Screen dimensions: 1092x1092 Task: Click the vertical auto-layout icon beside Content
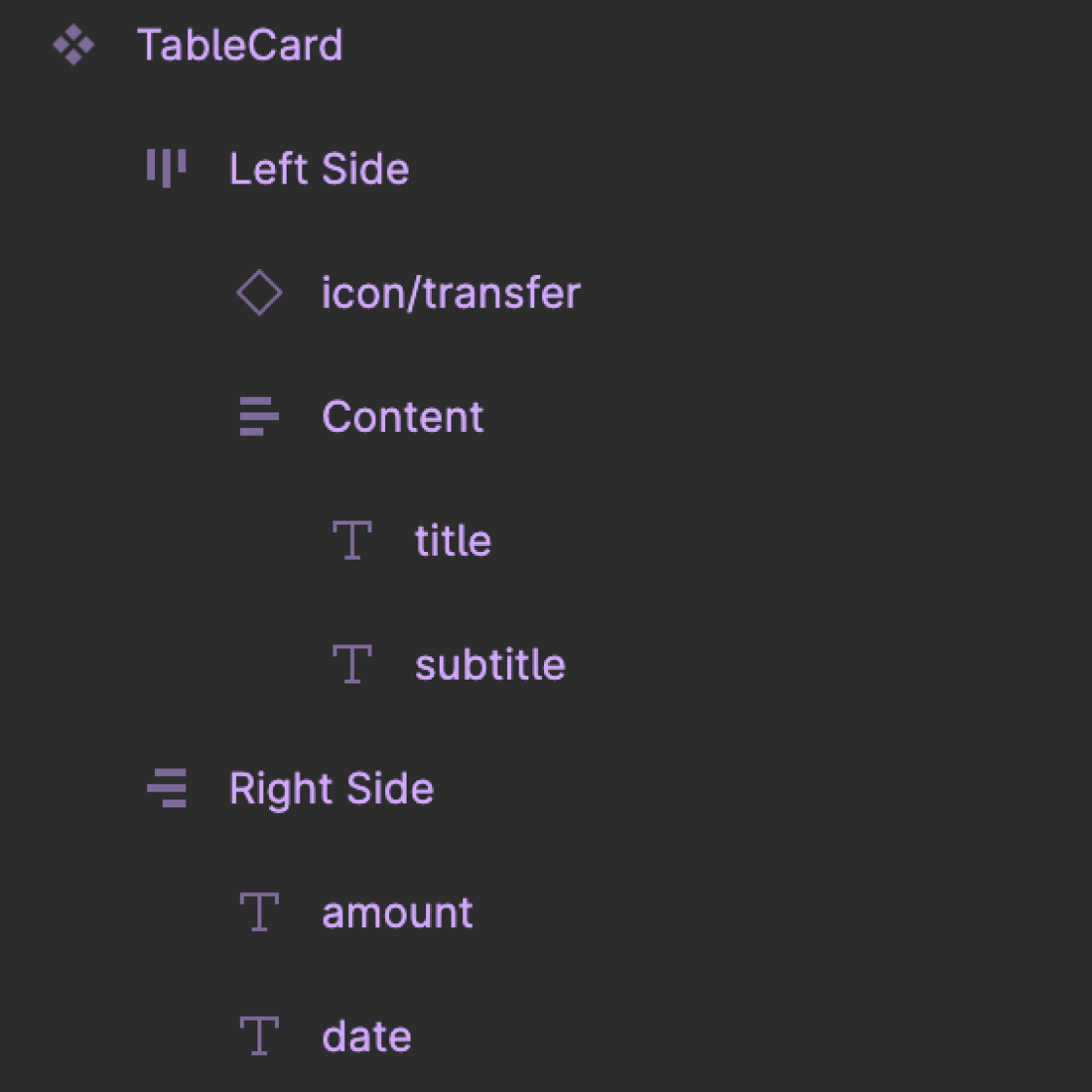[256, 416]
